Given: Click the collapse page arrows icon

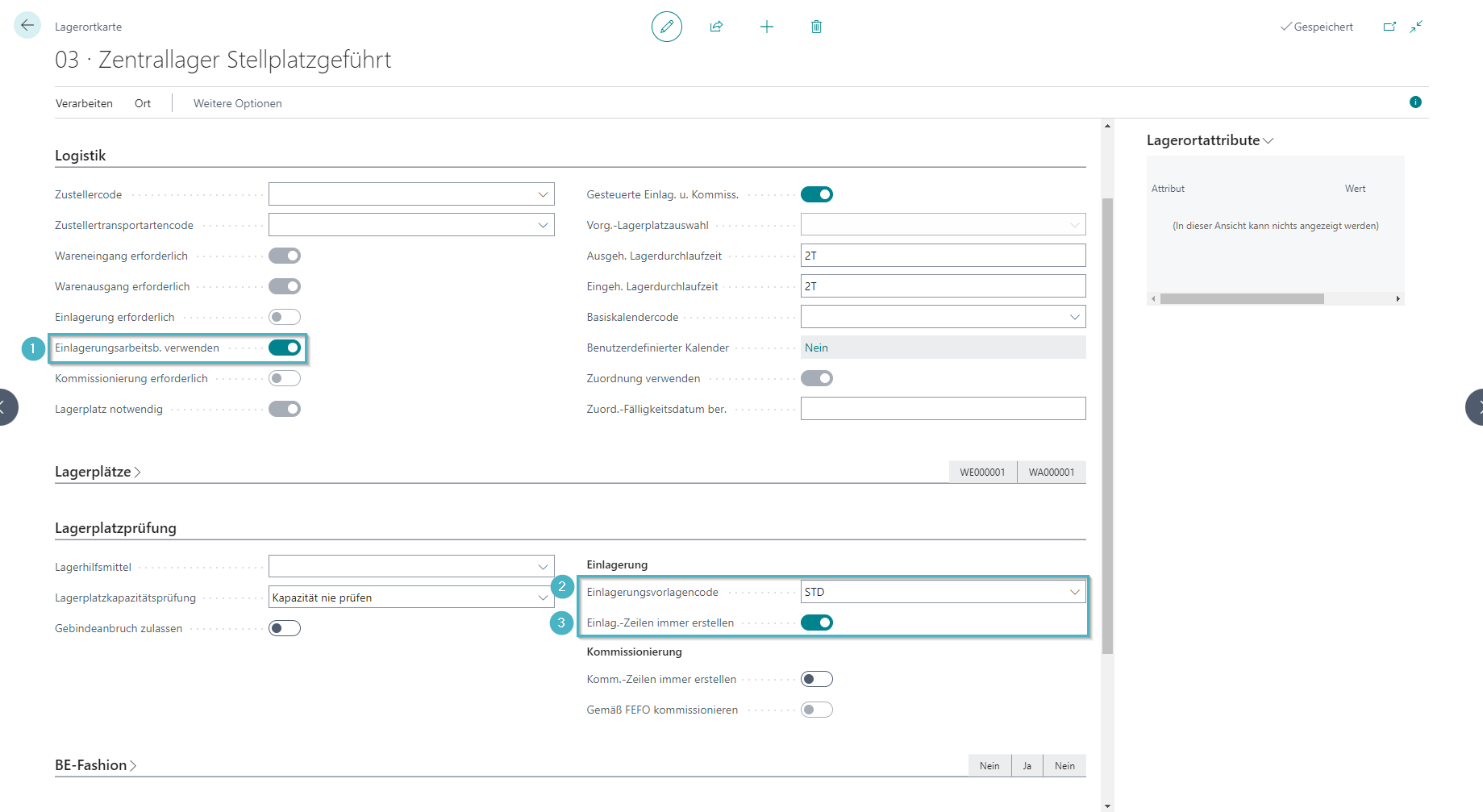Looking at the screenshot, I should pos(1416,27).
